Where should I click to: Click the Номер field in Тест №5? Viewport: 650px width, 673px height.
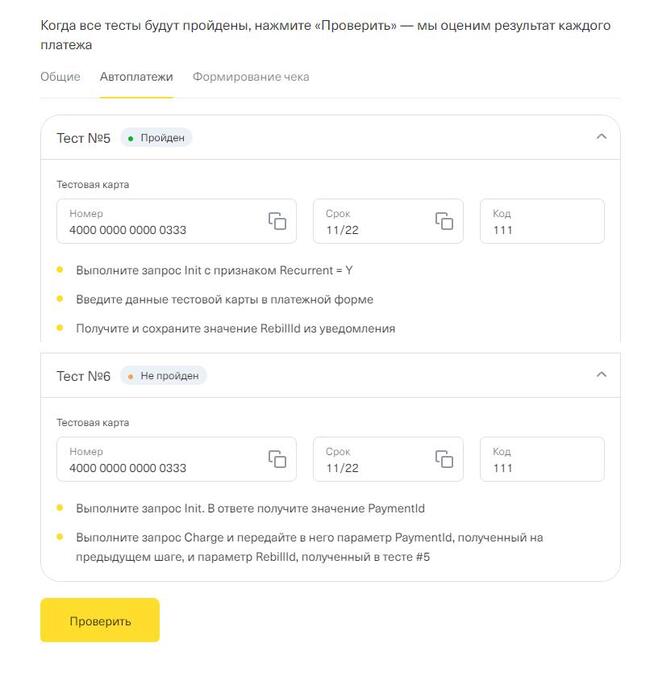tap(160, 222)
